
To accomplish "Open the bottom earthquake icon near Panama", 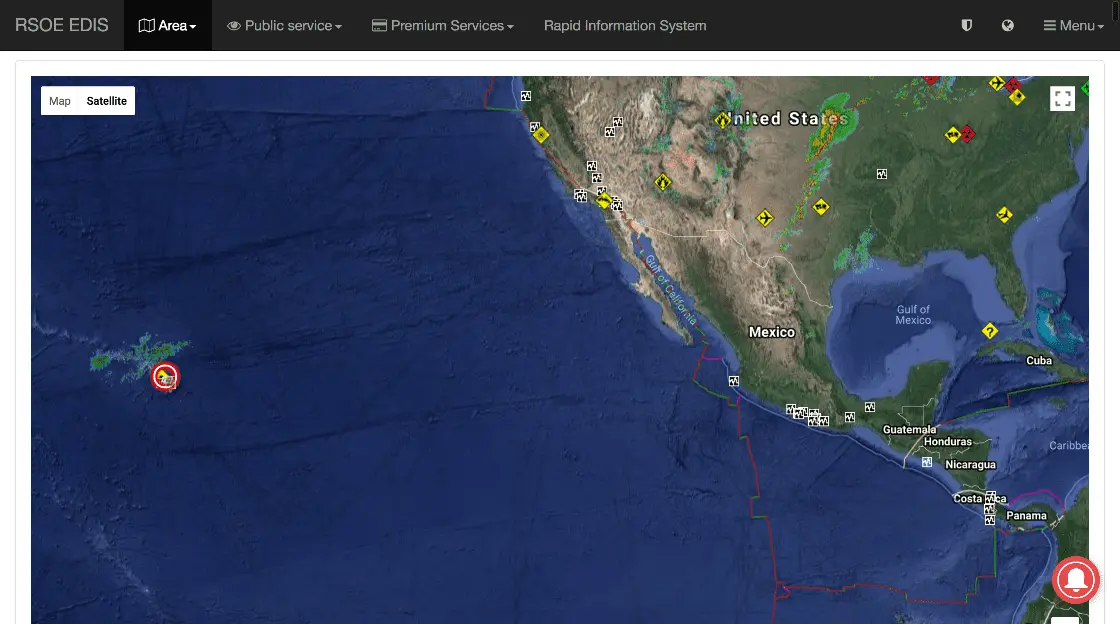I will click(x=989, y=520).
